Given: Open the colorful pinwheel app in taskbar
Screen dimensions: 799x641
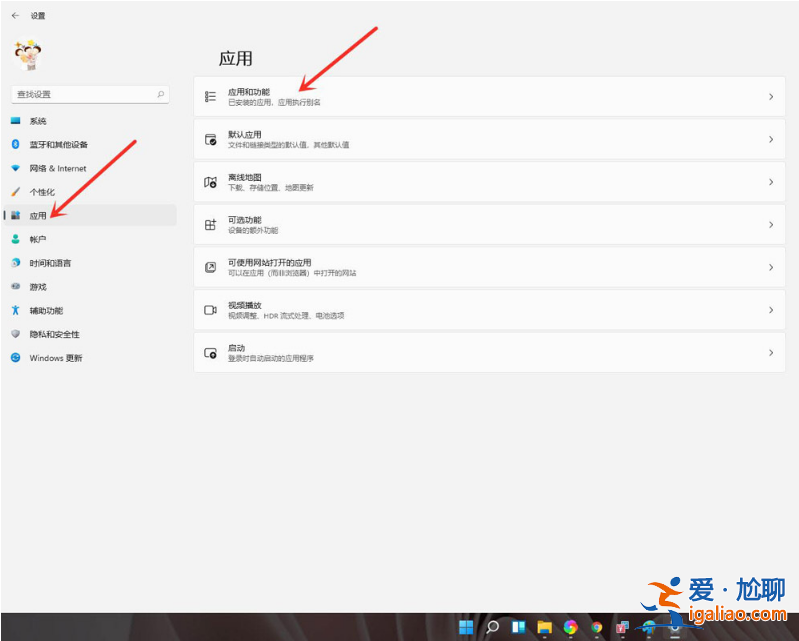Looking at the screenshot, I should 571,627.
